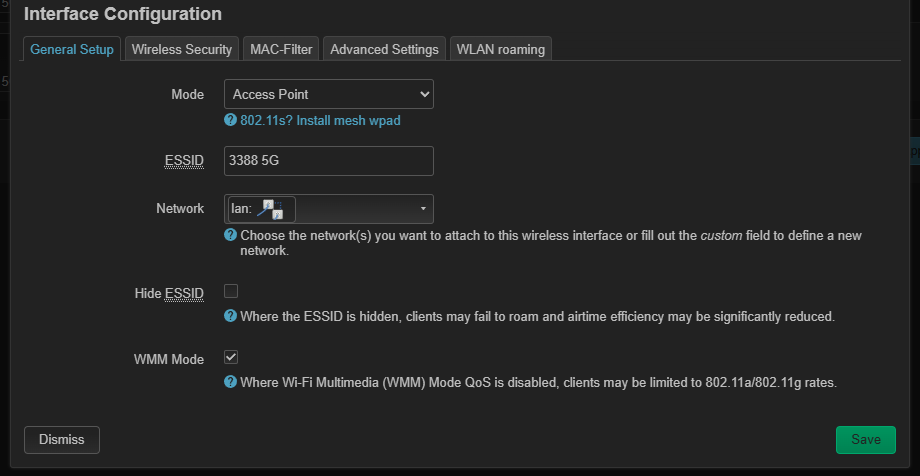Click the ESSID field label
Viewport: 920px width, 476px height.
point(184,161)
